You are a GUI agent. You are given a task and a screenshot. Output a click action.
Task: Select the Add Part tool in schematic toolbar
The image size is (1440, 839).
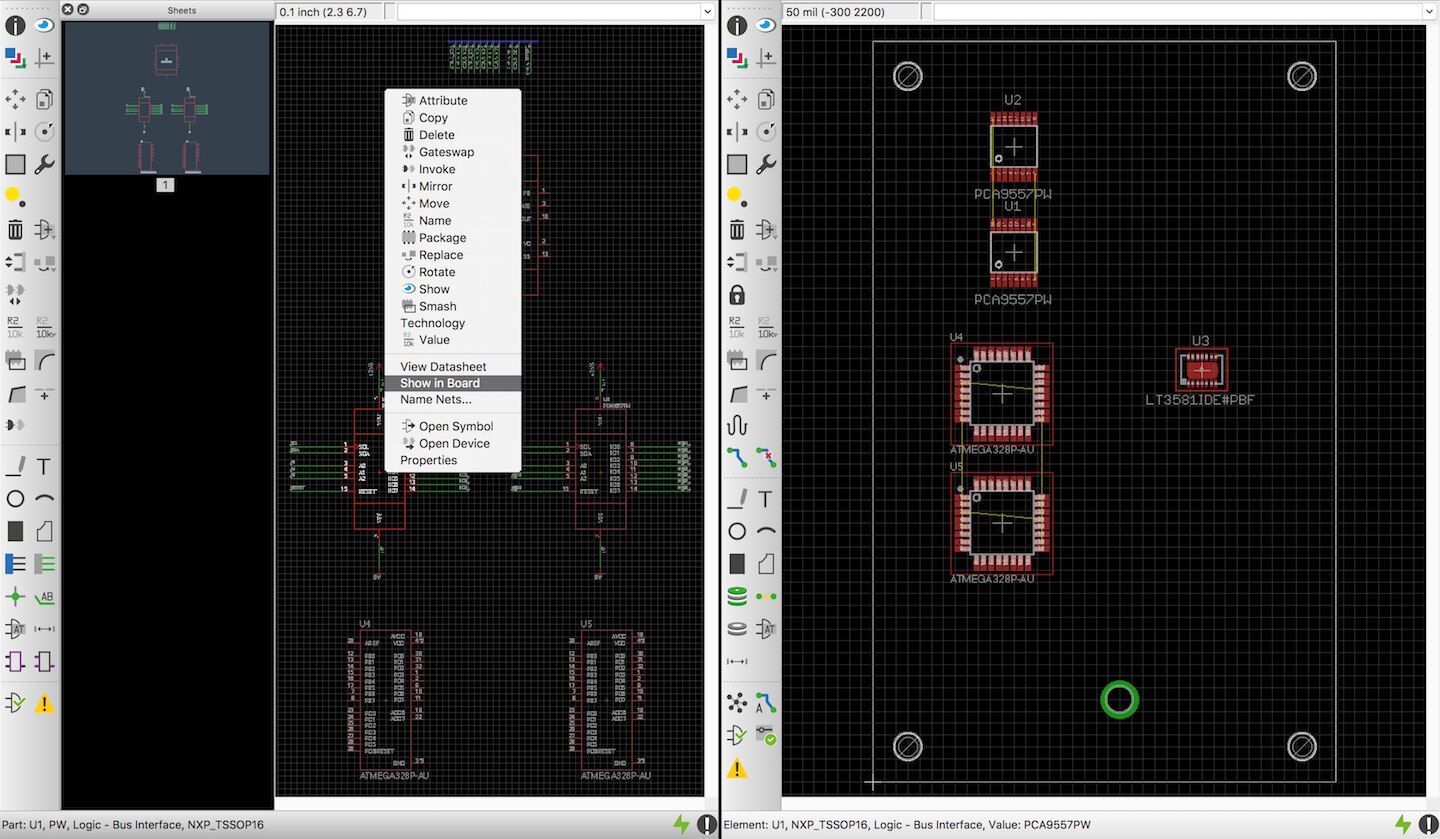point(44,230)
